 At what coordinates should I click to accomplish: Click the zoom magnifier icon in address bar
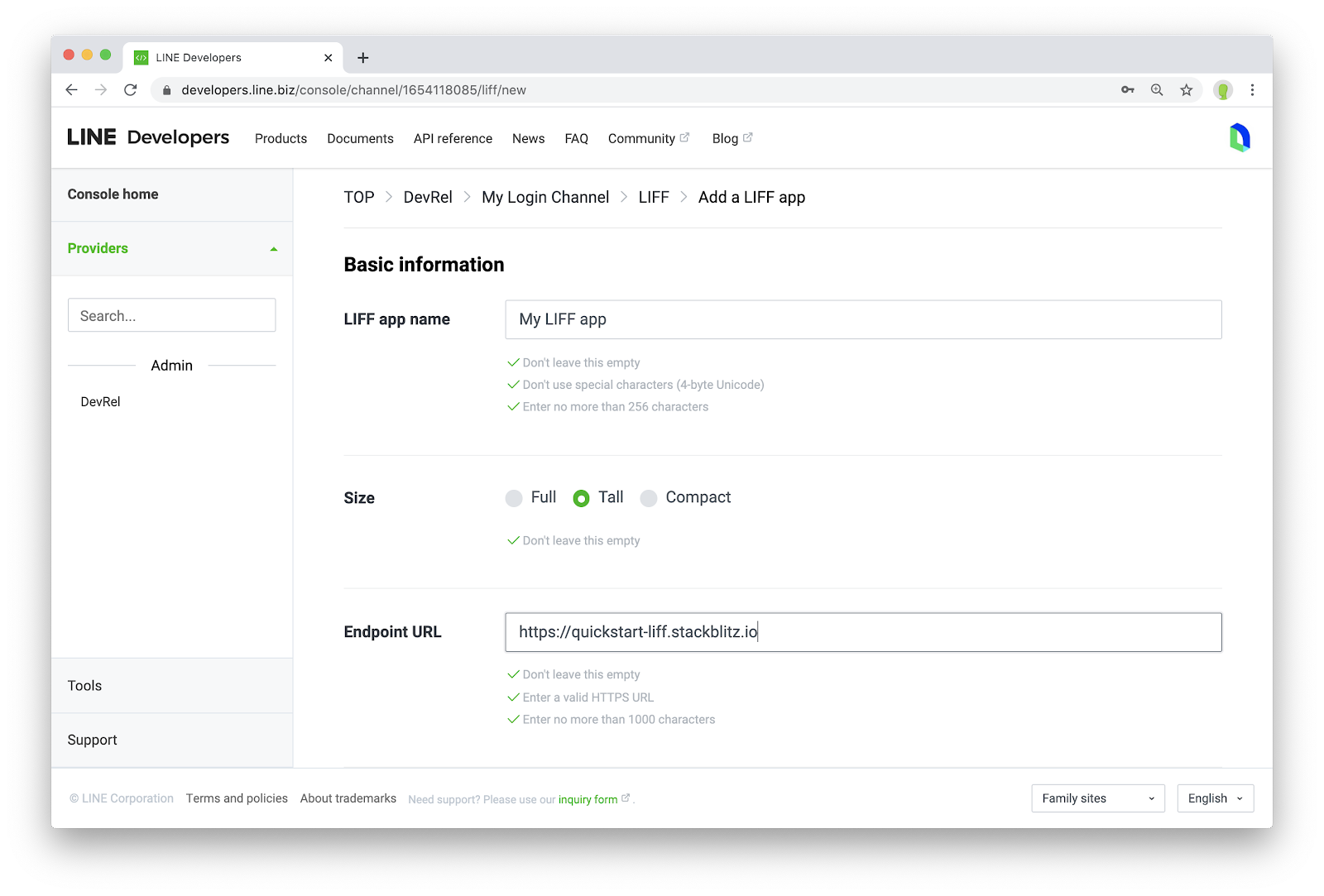[x=1157, y=90]
